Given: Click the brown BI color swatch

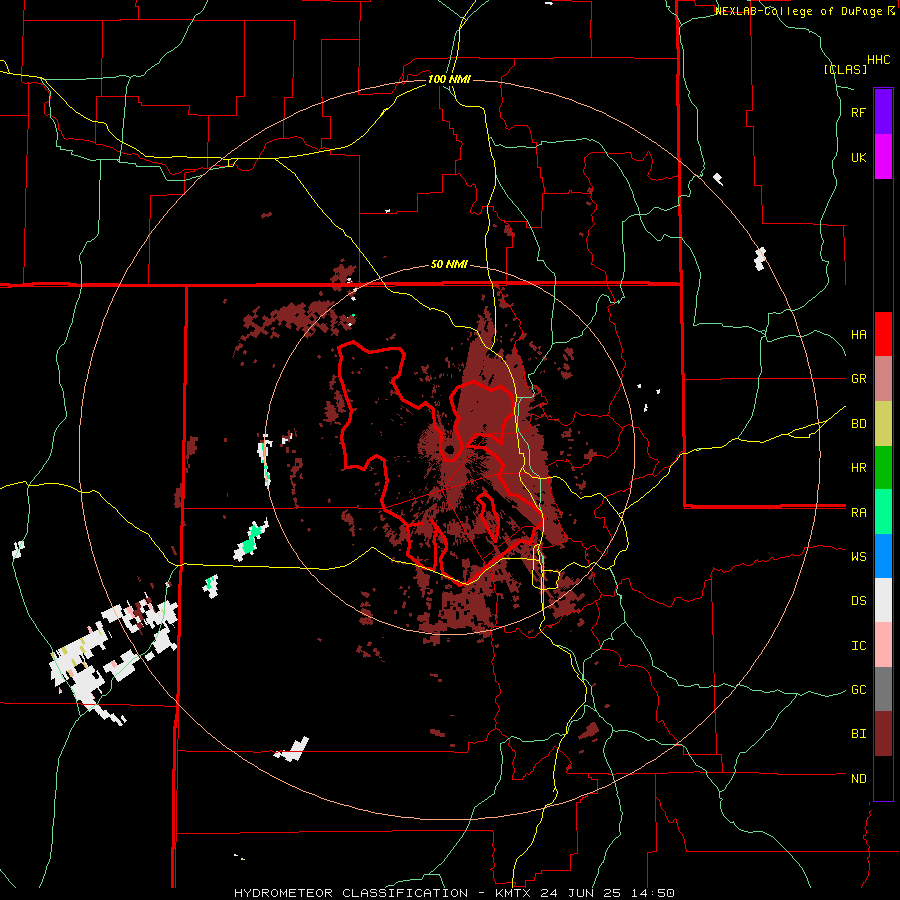Looking at the screenshot, I should click(x=883, y=734).
